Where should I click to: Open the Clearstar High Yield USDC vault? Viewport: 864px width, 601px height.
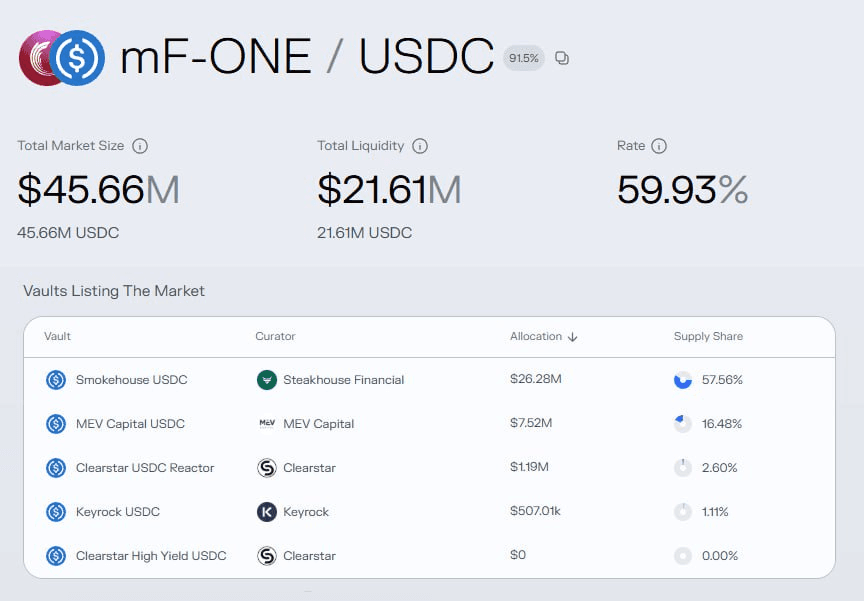(x=151, y=556)
